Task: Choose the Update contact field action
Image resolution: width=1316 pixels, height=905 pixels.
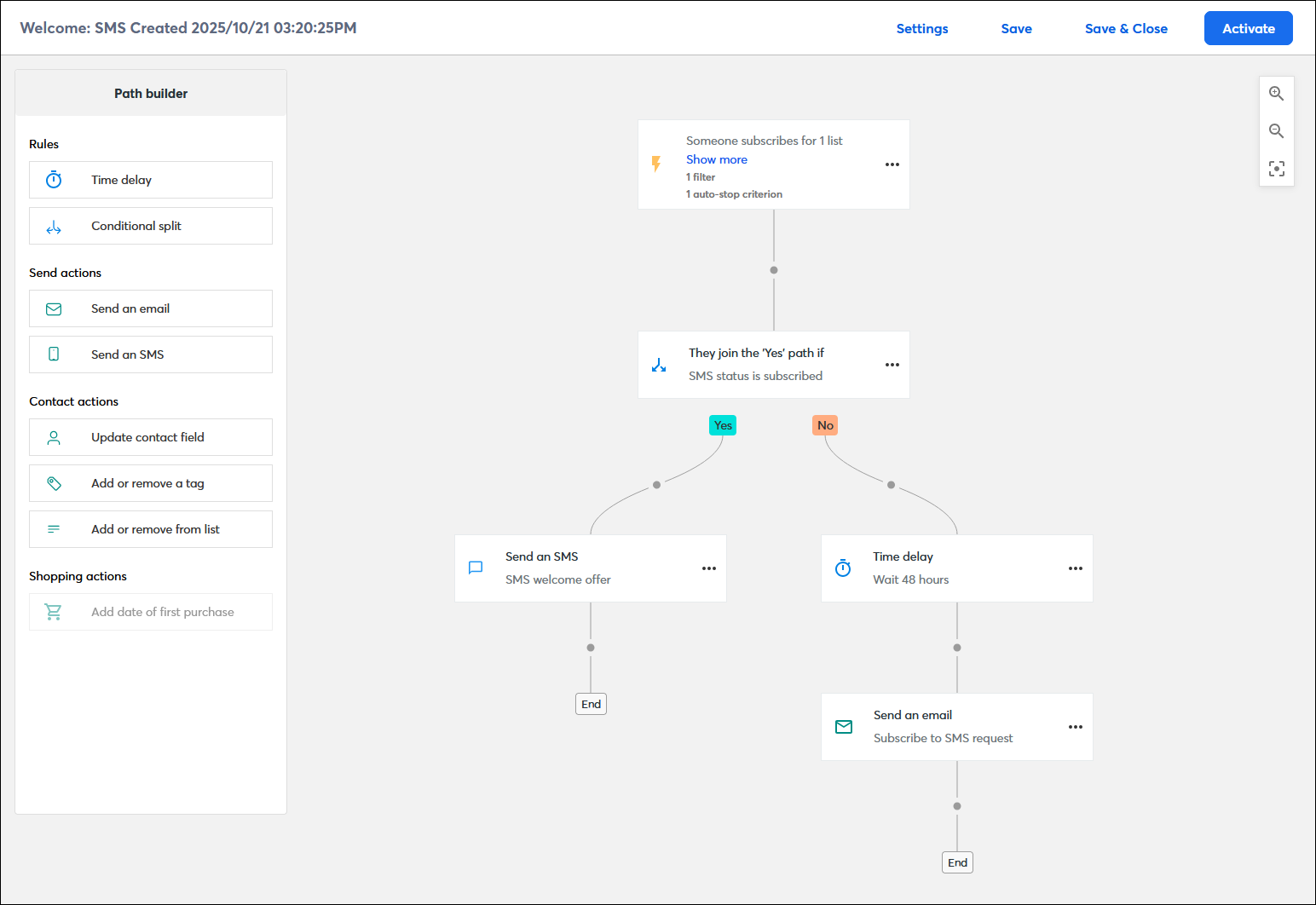Action: (x=151, y=437)
